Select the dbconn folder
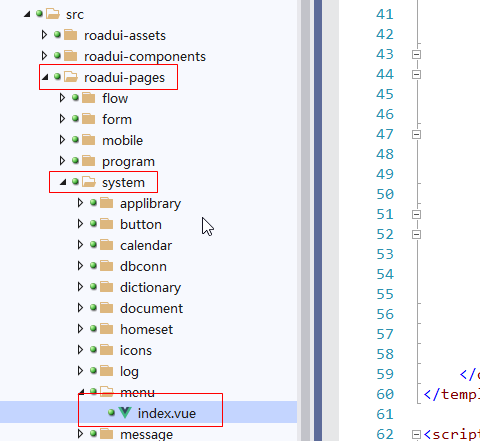The height and width of the screenshot is (441, 480). click(x=143, y=266)
